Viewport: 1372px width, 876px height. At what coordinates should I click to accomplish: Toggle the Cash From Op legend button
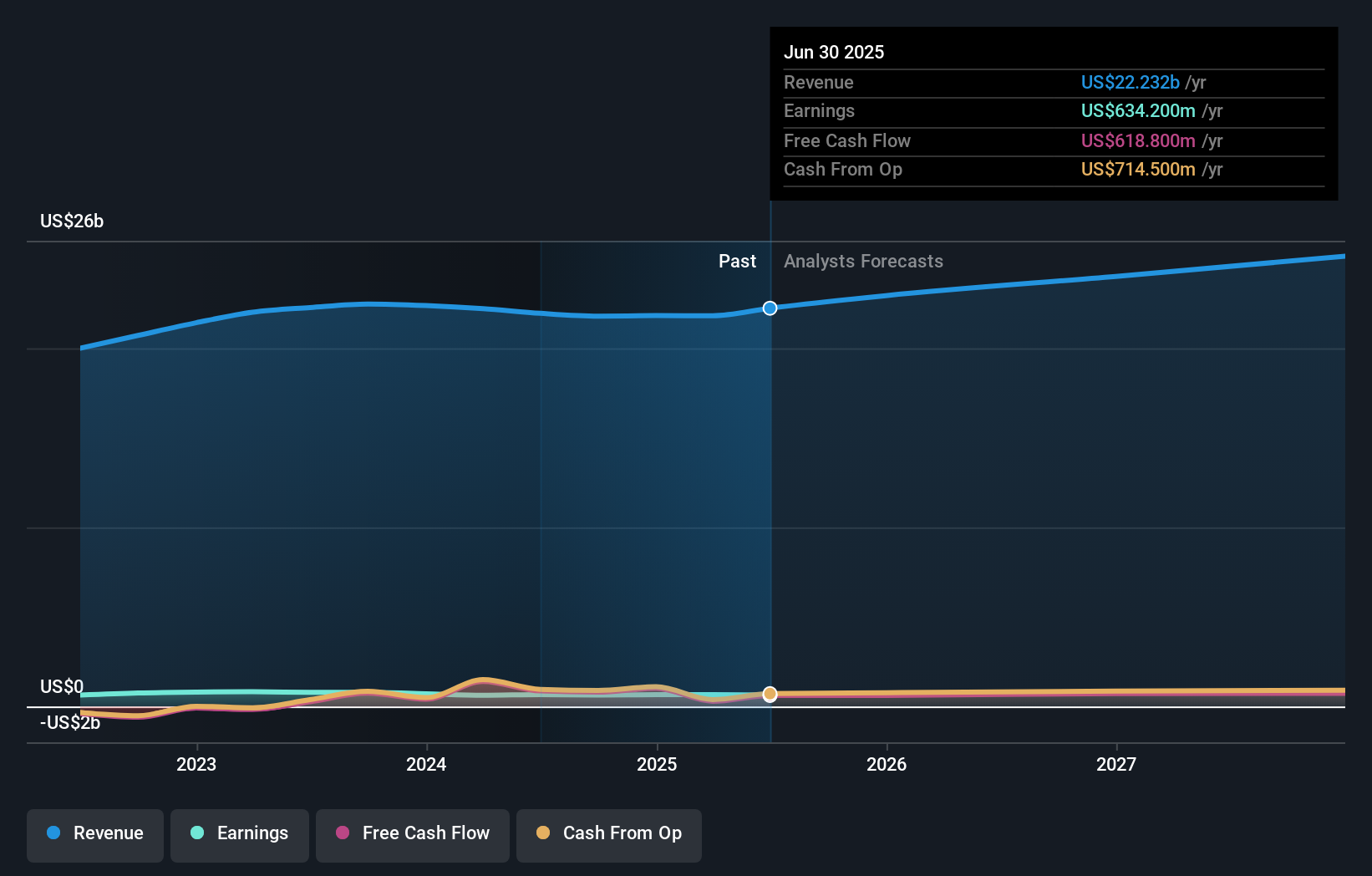pyautogui.click(x=609, y=835)
